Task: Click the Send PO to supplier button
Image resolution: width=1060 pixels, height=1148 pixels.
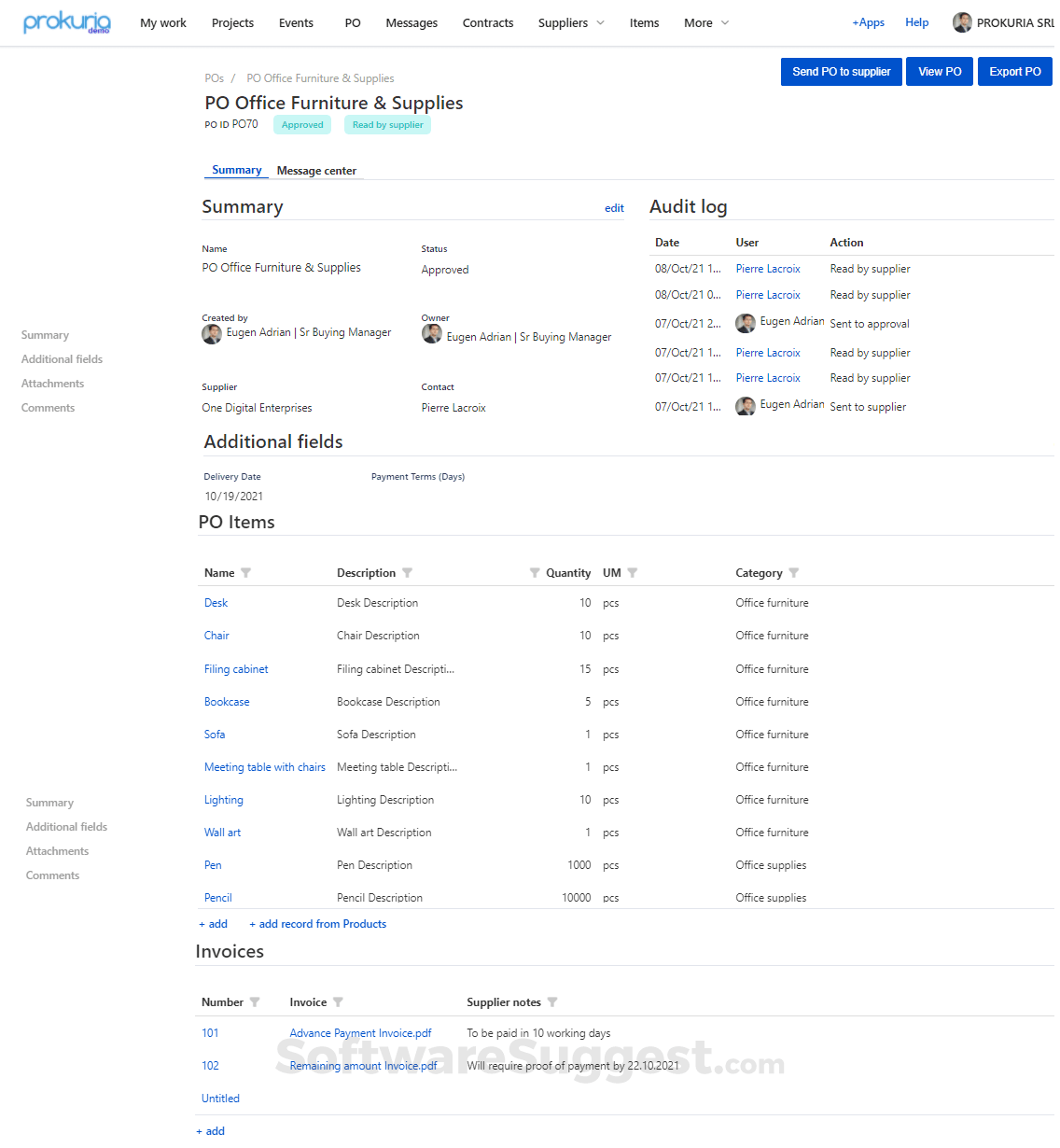Action: [x=841, y=72]
